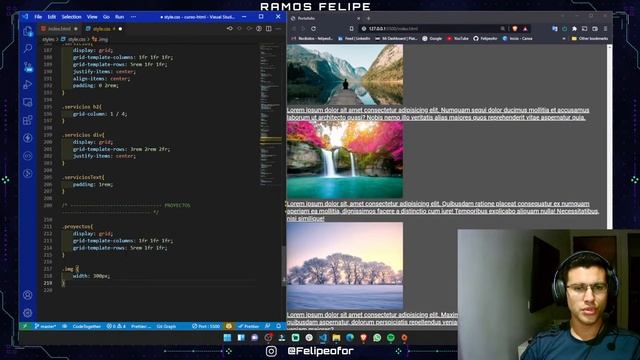Open the Windows Start button in taskbar
This screenshot has width=640, height=360.
[227, 338]
